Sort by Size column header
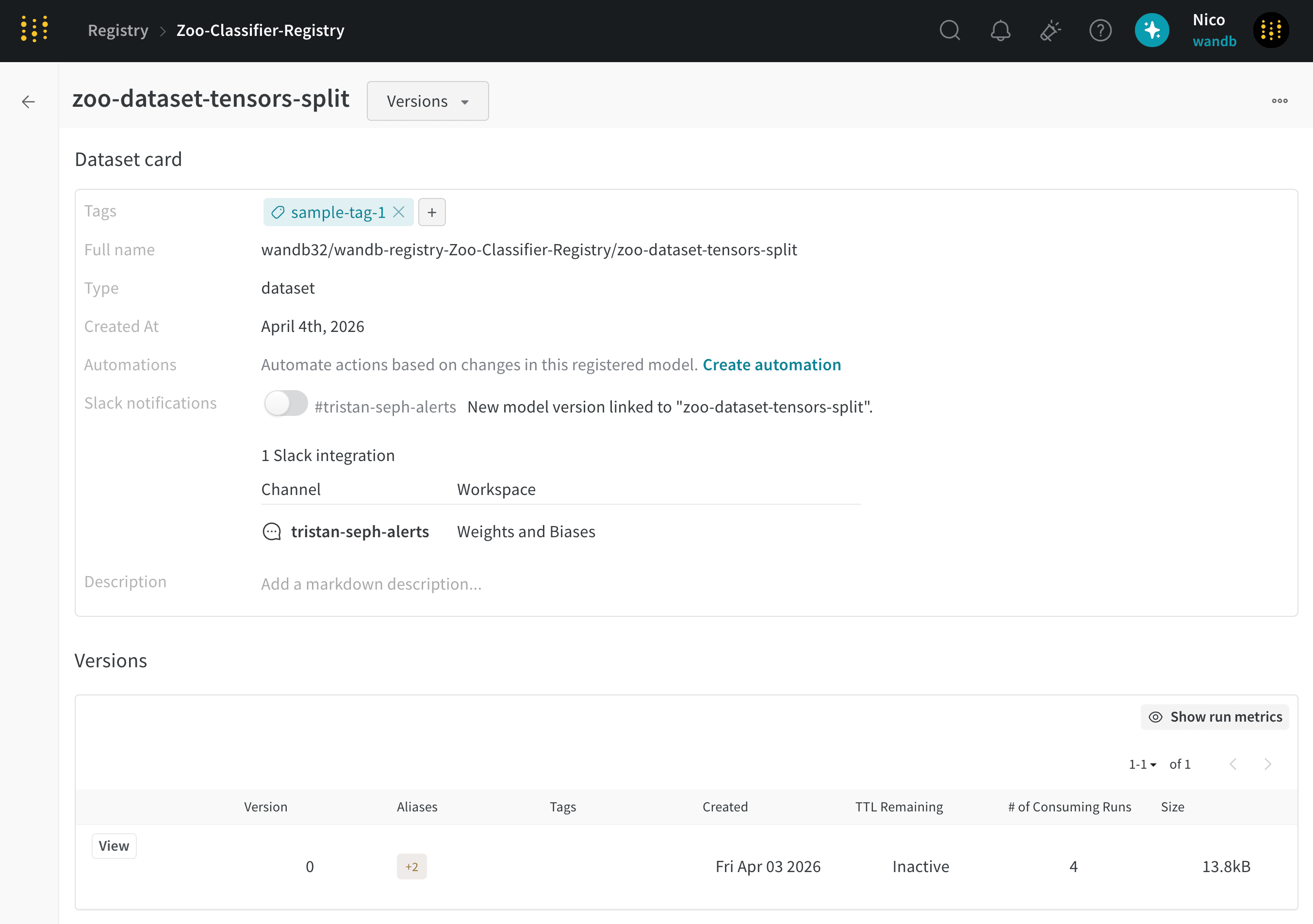1313x924 pixels. pos(1172,807)
